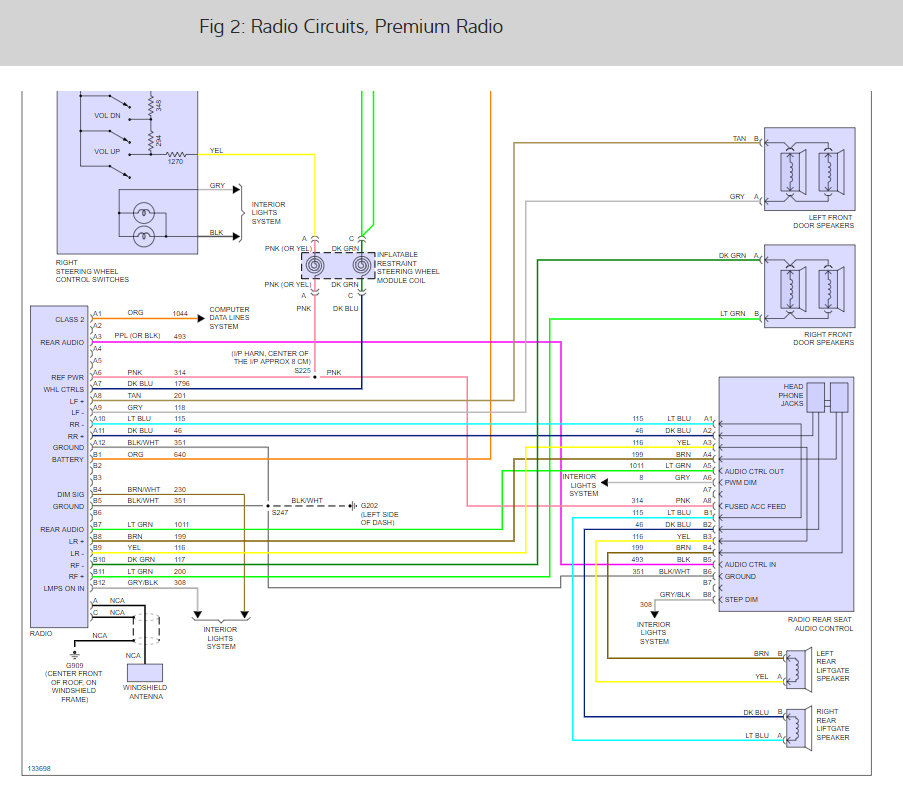Click the title "Fig 2: Radio Circuits, Premium Radio"
Viewport: 903px width, 792px height.
coord(351,26)
